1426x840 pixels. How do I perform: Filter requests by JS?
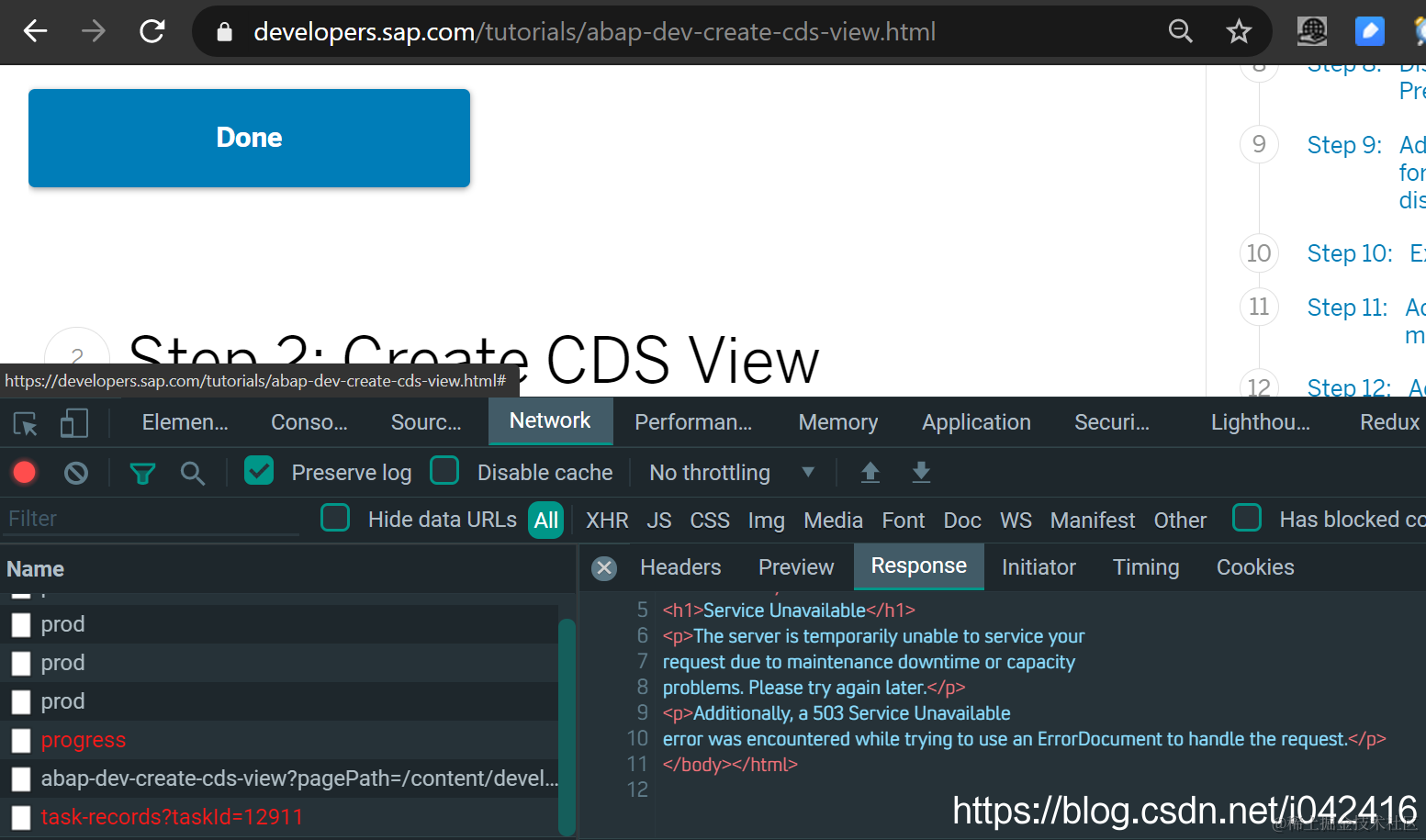click(x=659, y=521)
